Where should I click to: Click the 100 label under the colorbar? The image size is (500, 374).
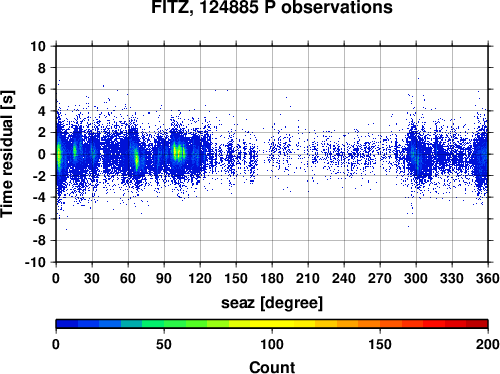tap(272, 344)
